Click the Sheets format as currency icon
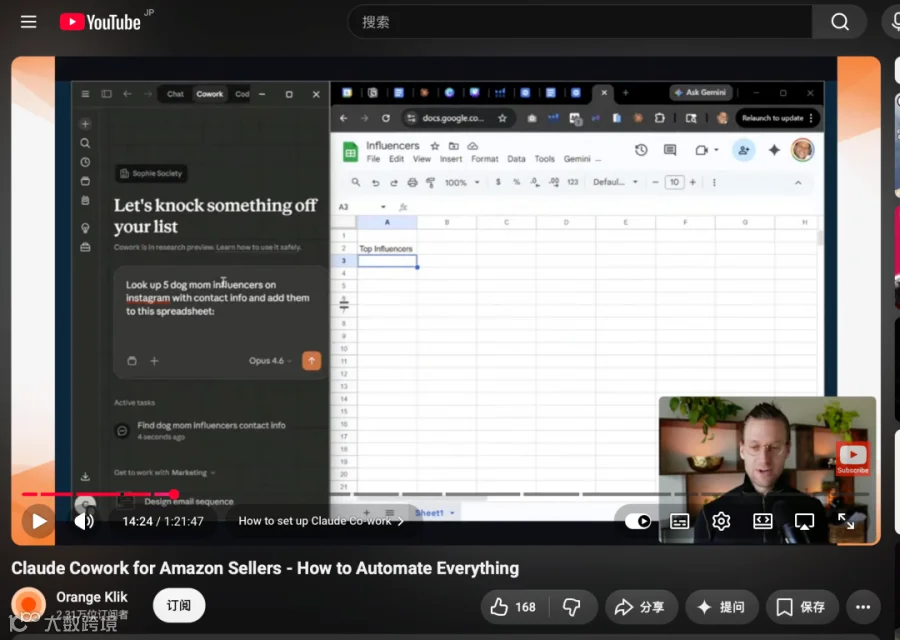900x640 pixels. (x=498, y=182)
